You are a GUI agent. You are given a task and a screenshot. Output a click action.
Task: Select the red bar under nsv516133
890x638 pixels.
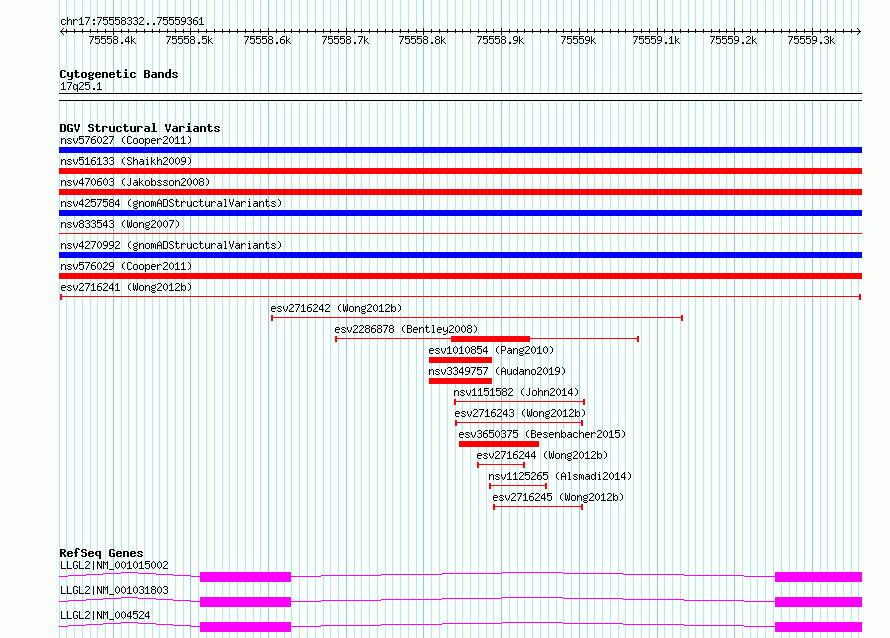coord(460,171)
